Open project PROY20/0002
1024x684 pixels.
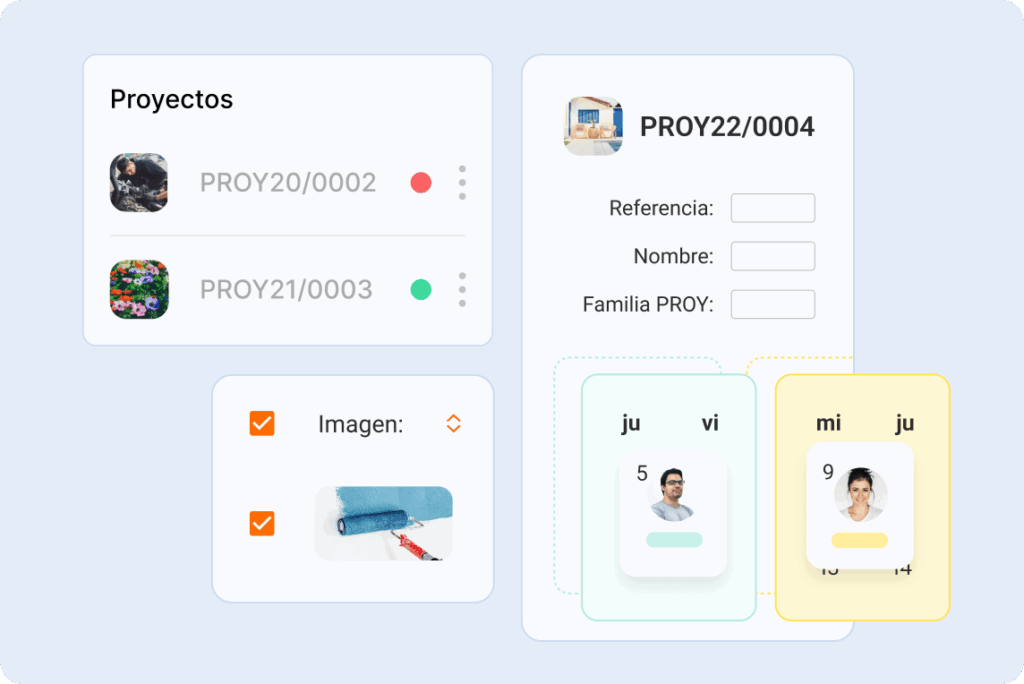[288, 183]
